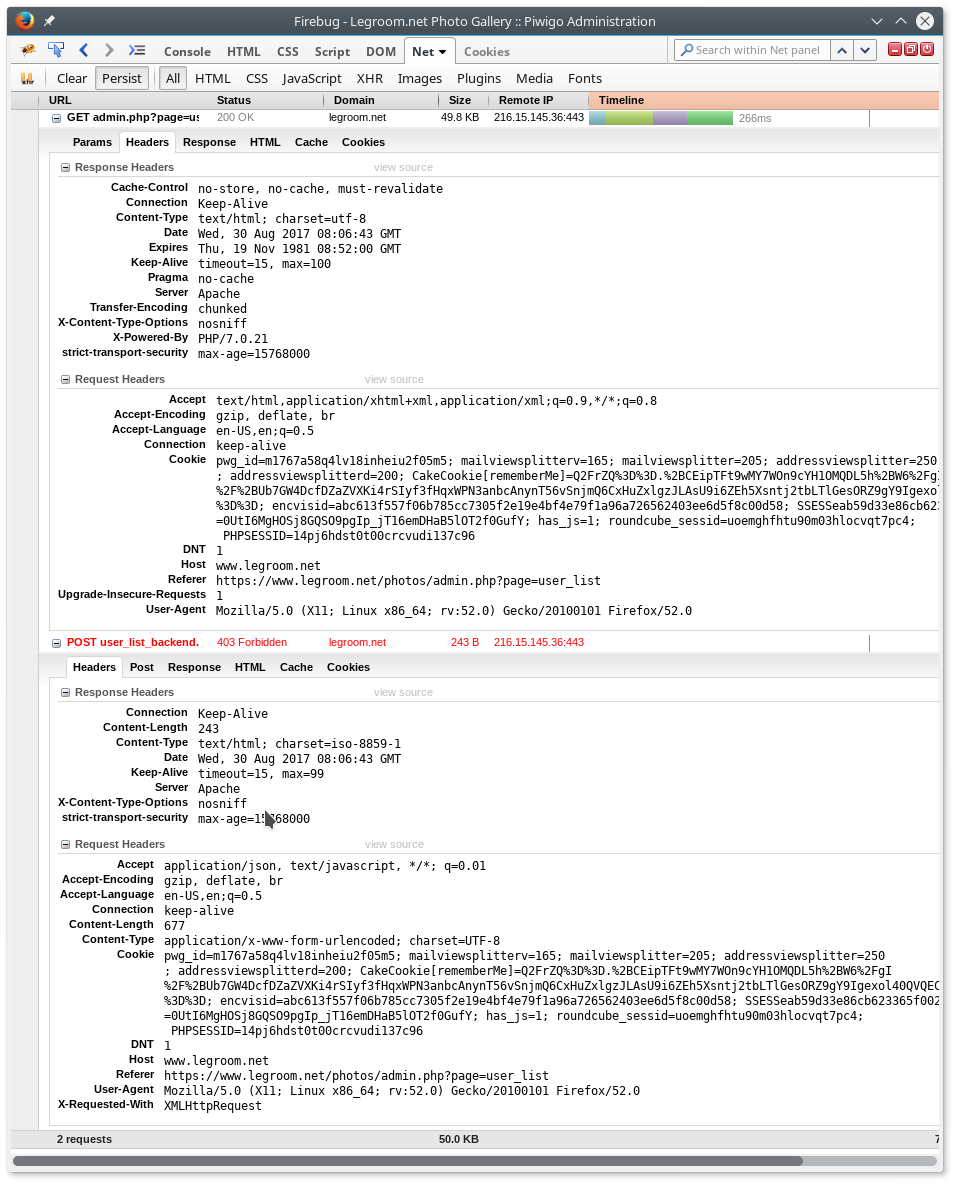Click the XHR break icon in the filter bar

pyautogui.click(x=27, y=79)
